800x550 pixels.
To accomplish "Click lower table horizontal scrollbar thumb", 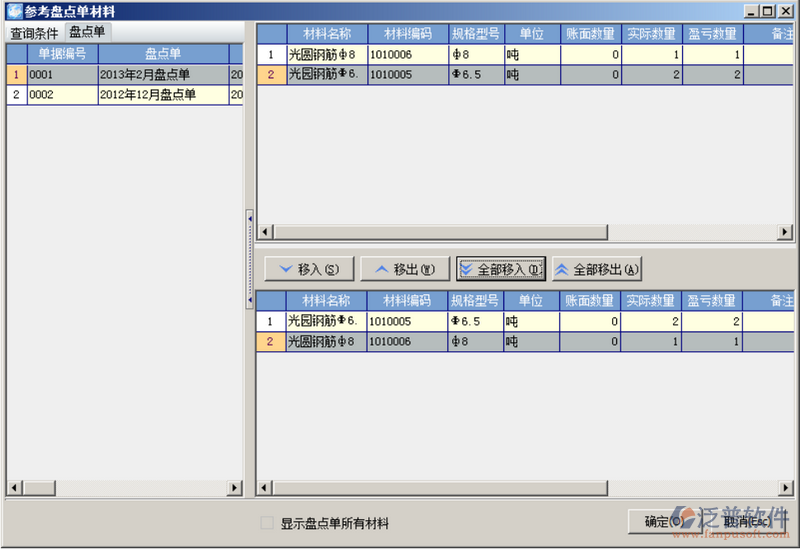I will click(x=440, y=488).
